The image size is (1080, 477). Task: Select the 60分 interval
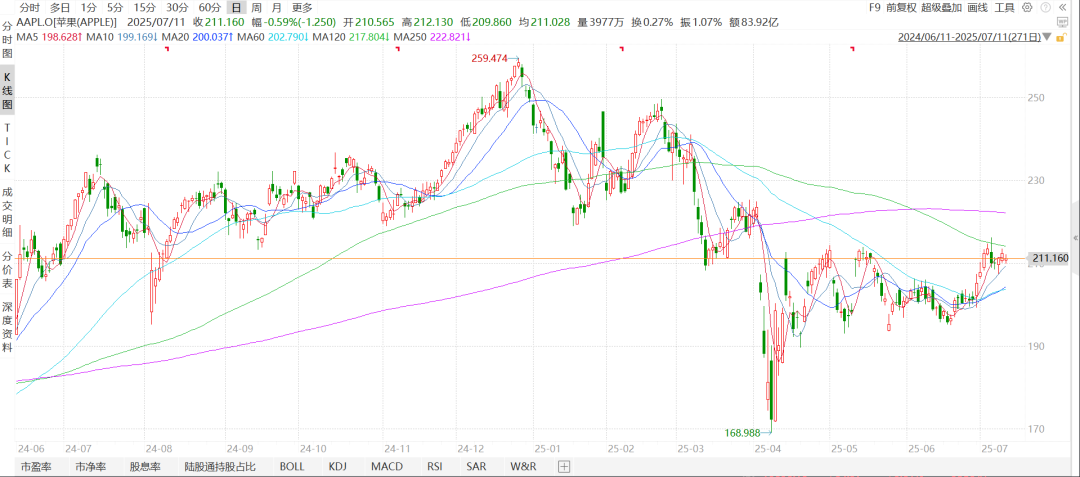click(x=209, y=8)
